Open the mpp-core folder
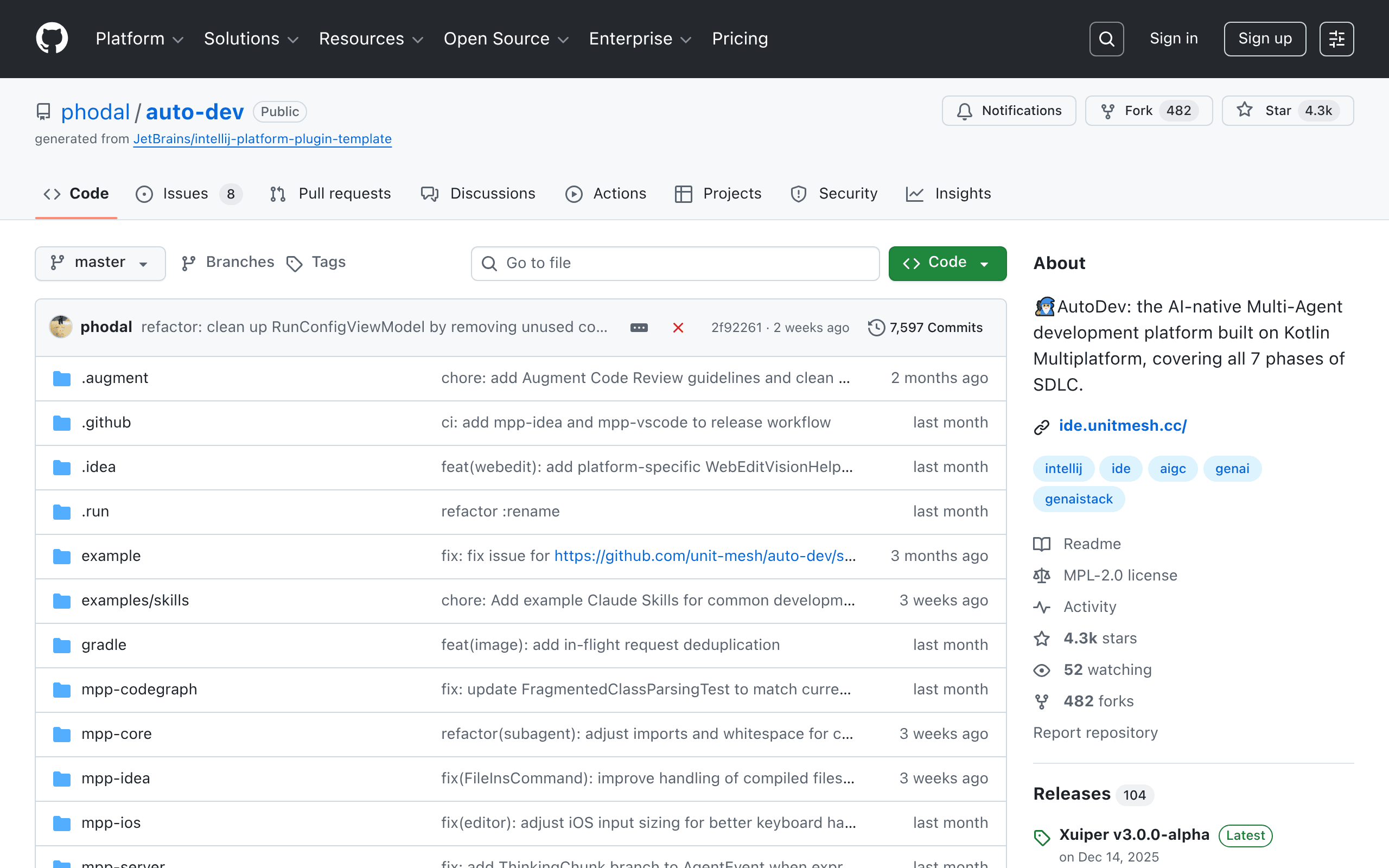 click(x=117, y=733)
